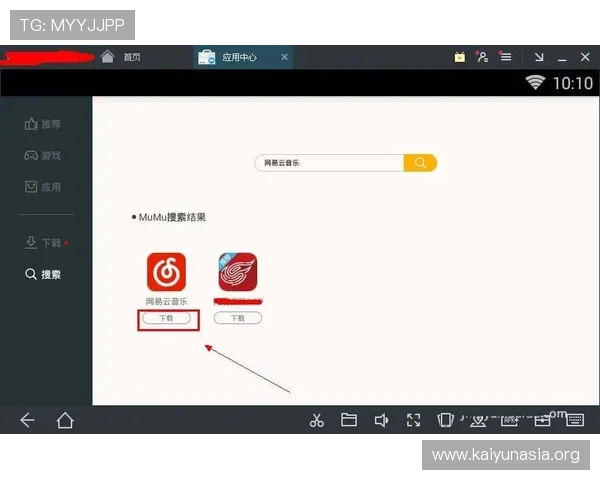Click the 10:10 clock
The width and height of the screenshot is (600, 480).
573,83
